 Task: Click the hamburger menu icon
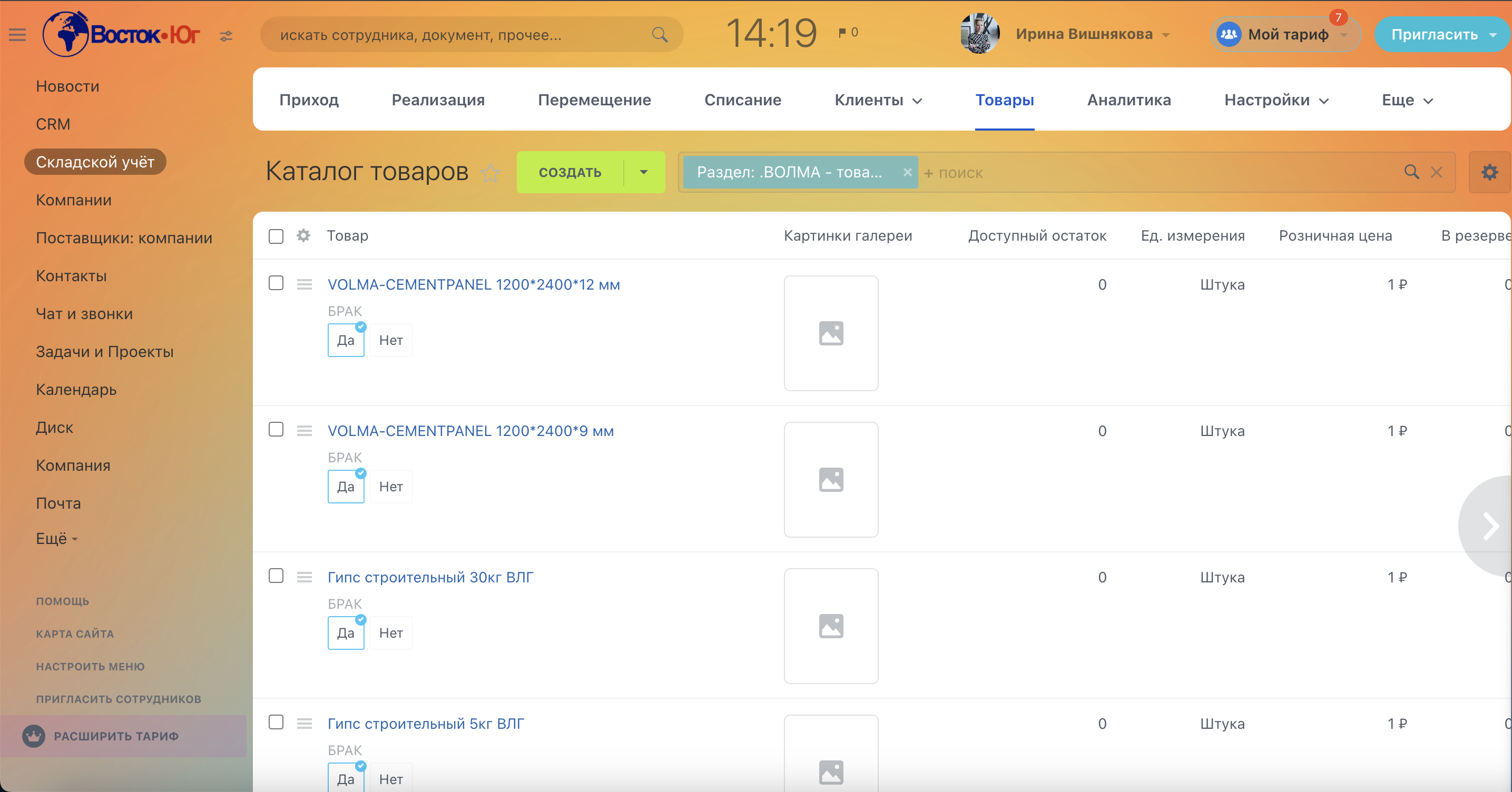coord(17,35)
